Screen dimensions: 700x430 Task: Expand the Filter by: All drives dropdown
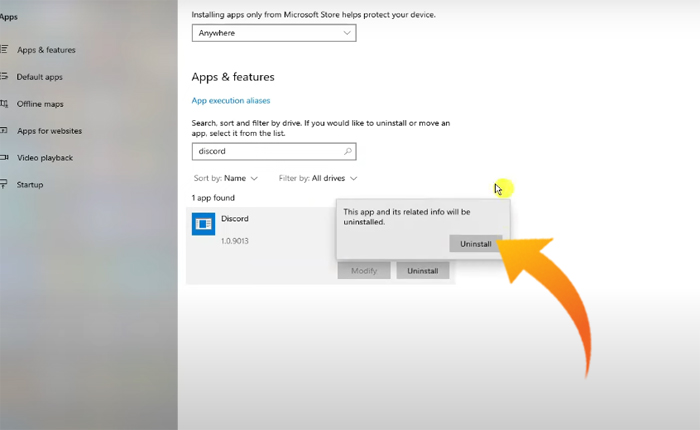coord(318,178)
